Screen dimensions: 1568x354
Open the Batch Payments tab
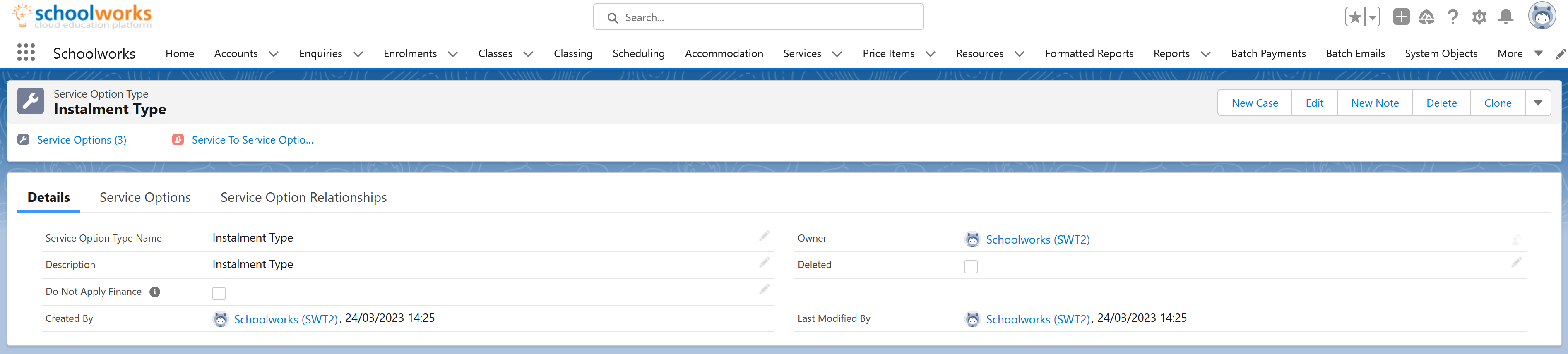pos(1268,53)
